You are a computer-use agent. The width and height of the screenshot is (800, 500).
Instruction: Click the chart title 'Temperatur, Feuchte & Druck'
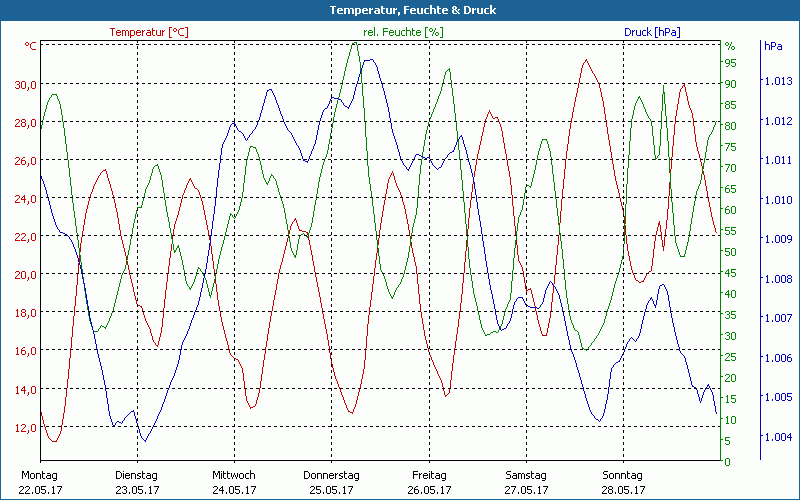click(399, 10)
